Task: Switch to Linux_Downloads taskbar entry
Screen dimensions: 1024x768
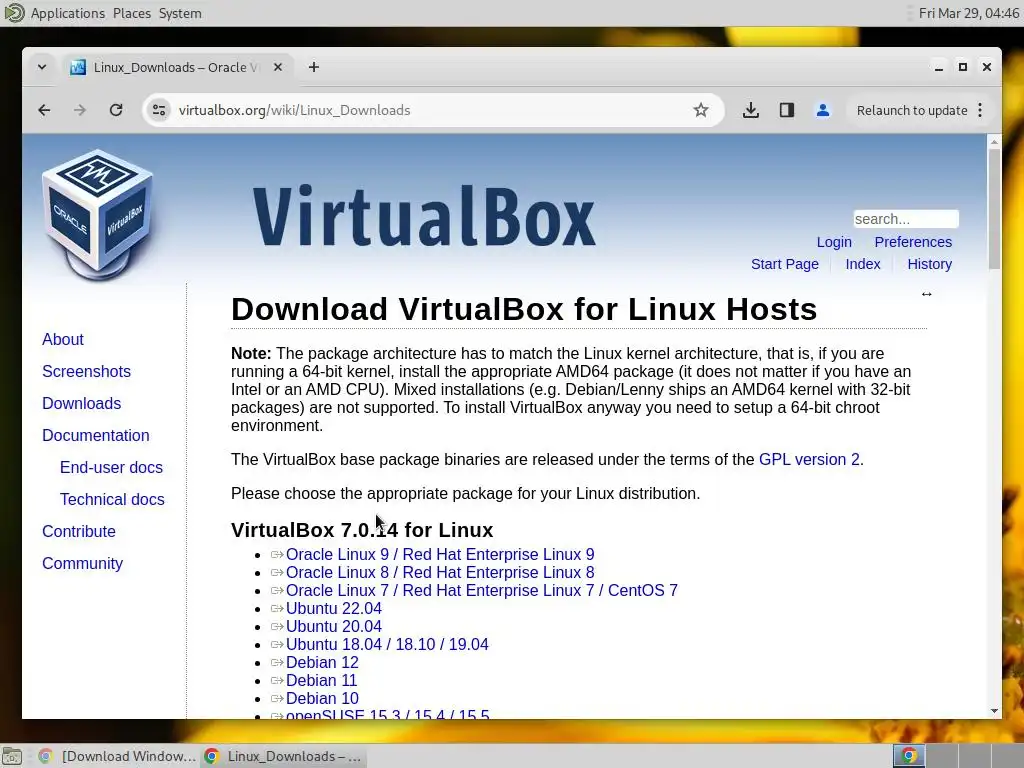Action: 282,756
